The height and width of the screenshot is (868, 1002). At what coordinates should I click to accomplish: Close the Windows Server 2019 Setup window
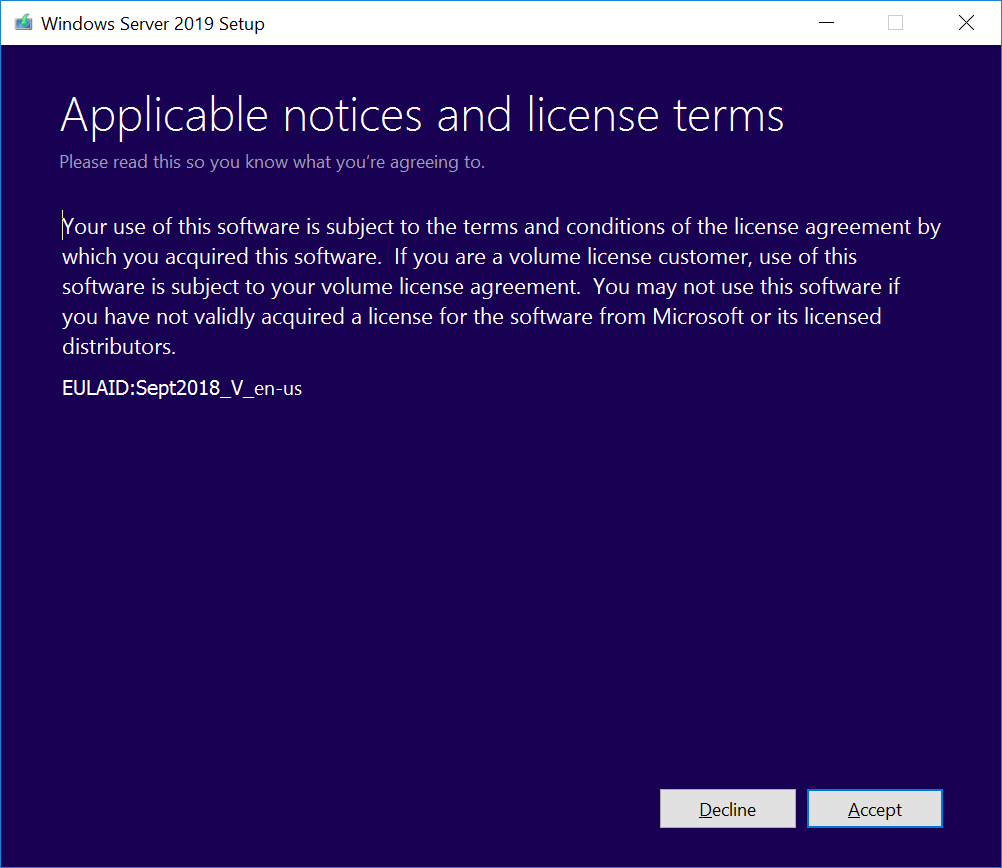965,23
